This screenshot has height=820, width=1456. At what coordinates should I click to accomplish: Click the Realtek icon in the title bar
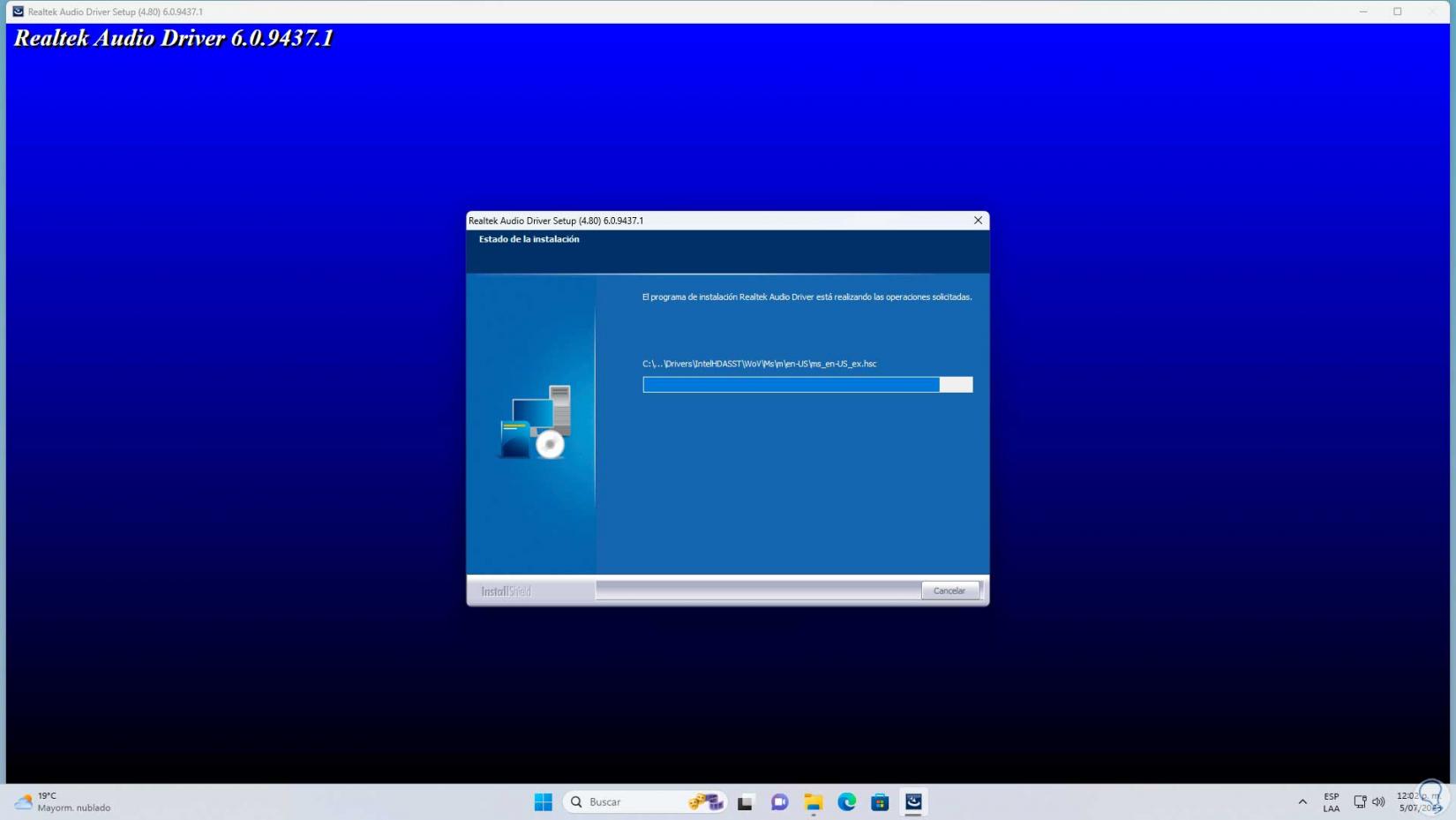[x=18, y=11]
